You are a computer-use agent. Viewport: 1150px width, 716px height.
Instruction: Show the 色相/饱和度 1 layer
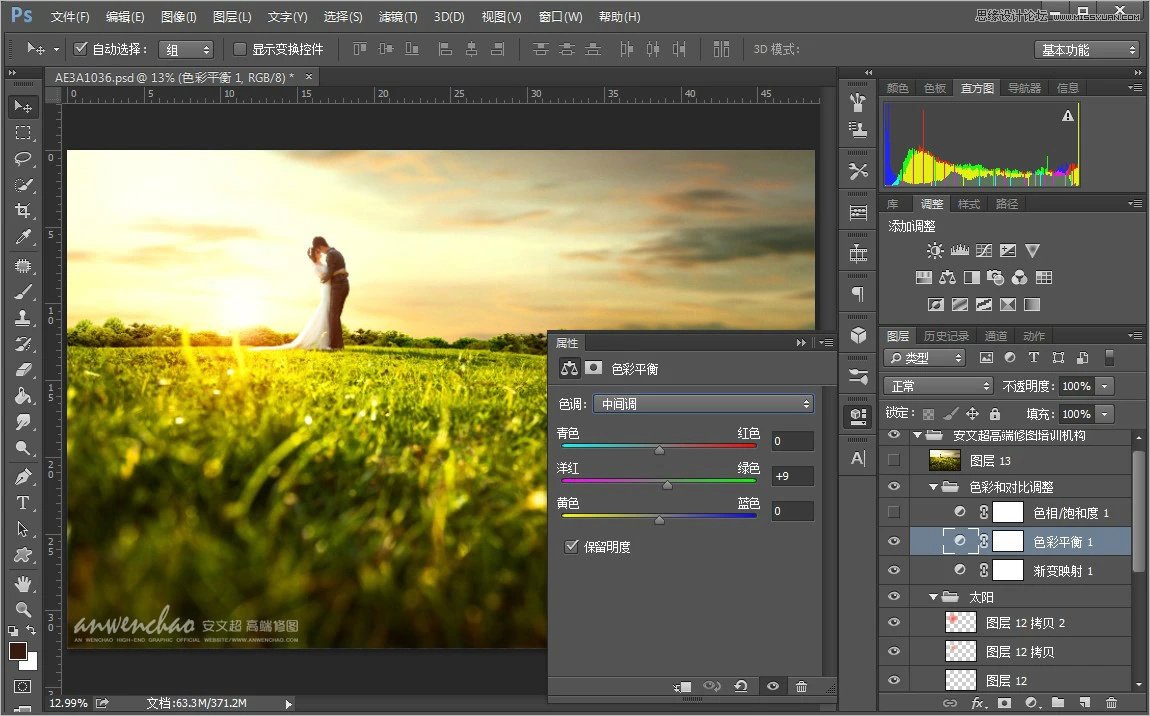[892, 511]
